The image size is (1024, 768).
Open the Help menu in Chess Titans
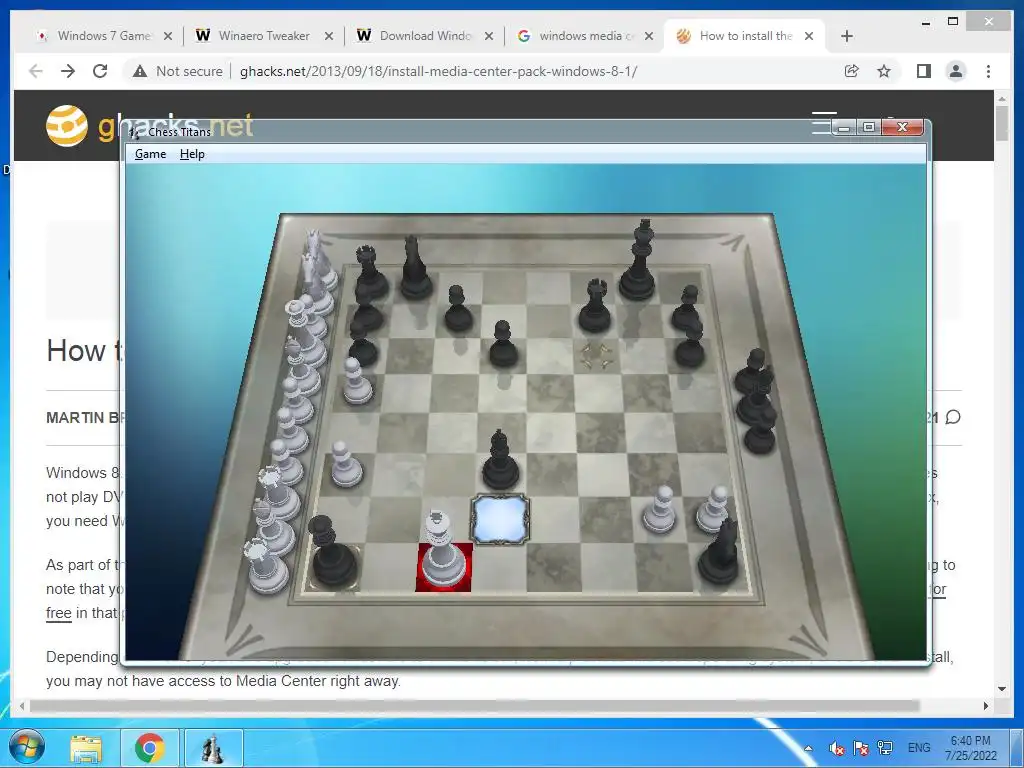click(x=192, y=154)
